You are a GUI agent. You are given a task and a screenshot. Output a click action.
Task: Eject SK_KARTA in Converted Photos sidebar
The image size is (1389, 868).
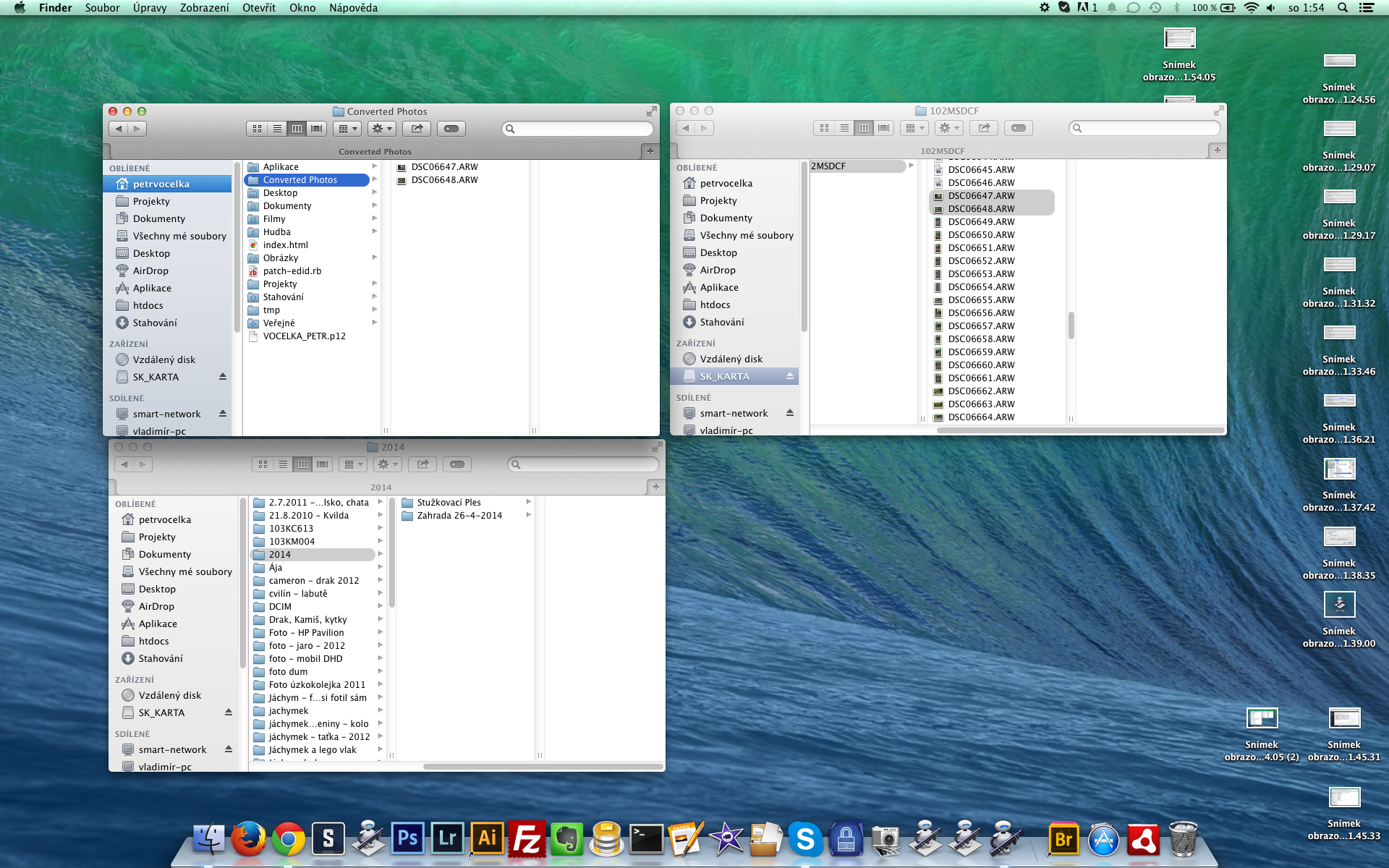coord(223,377)
